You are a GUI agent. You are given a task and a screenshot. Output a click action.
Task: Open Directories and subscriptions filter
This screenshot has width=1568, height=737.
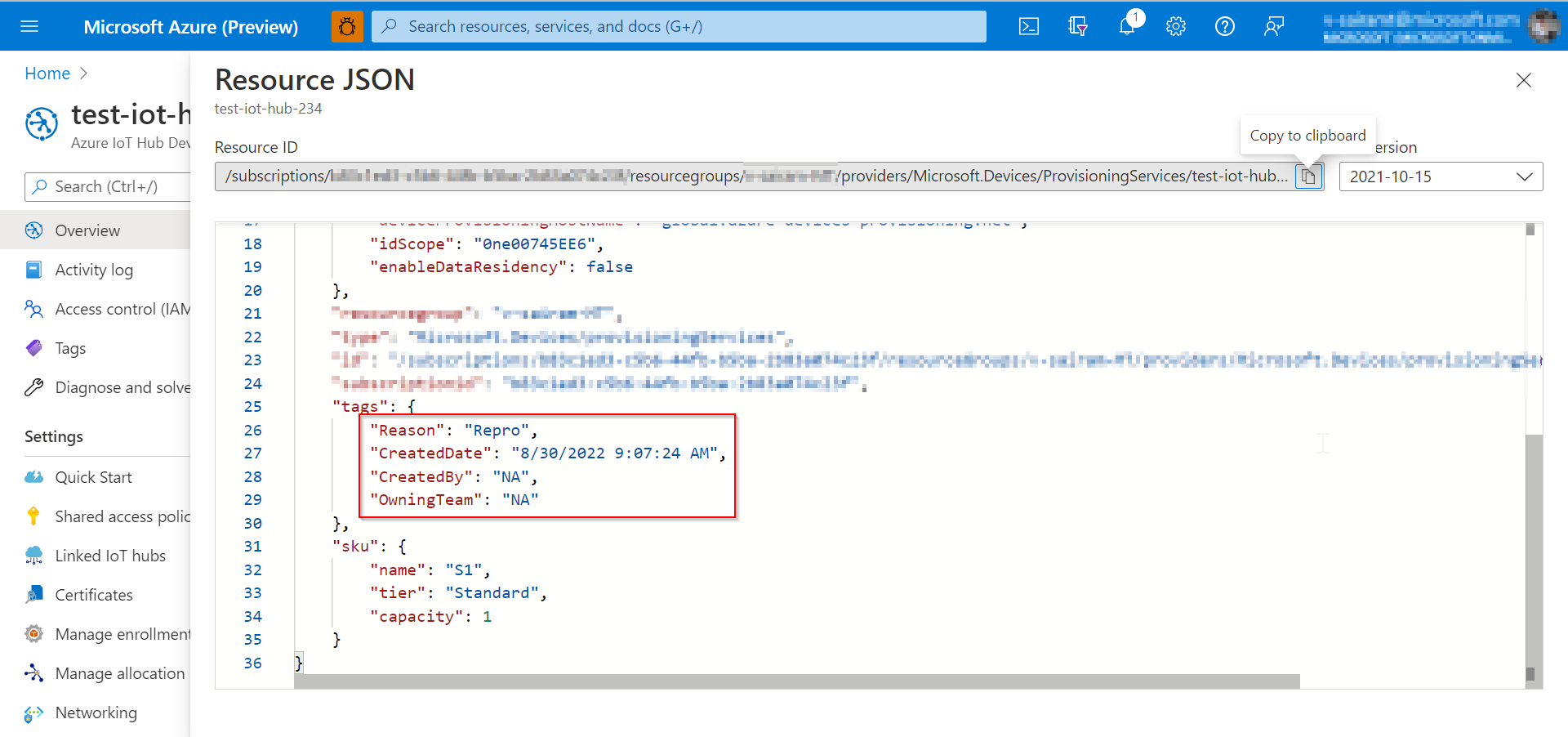tap(1078, 26)
